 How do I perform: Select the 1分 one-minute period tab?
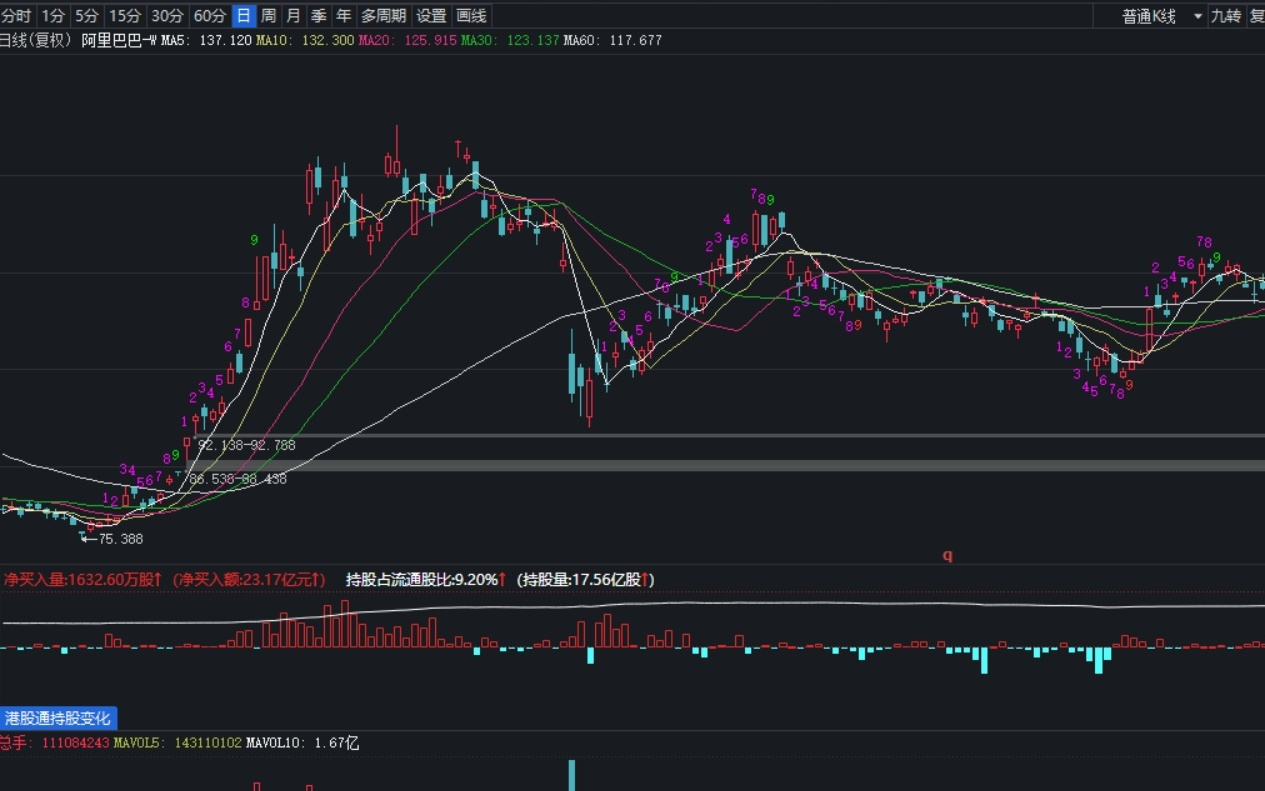[53, 16]
